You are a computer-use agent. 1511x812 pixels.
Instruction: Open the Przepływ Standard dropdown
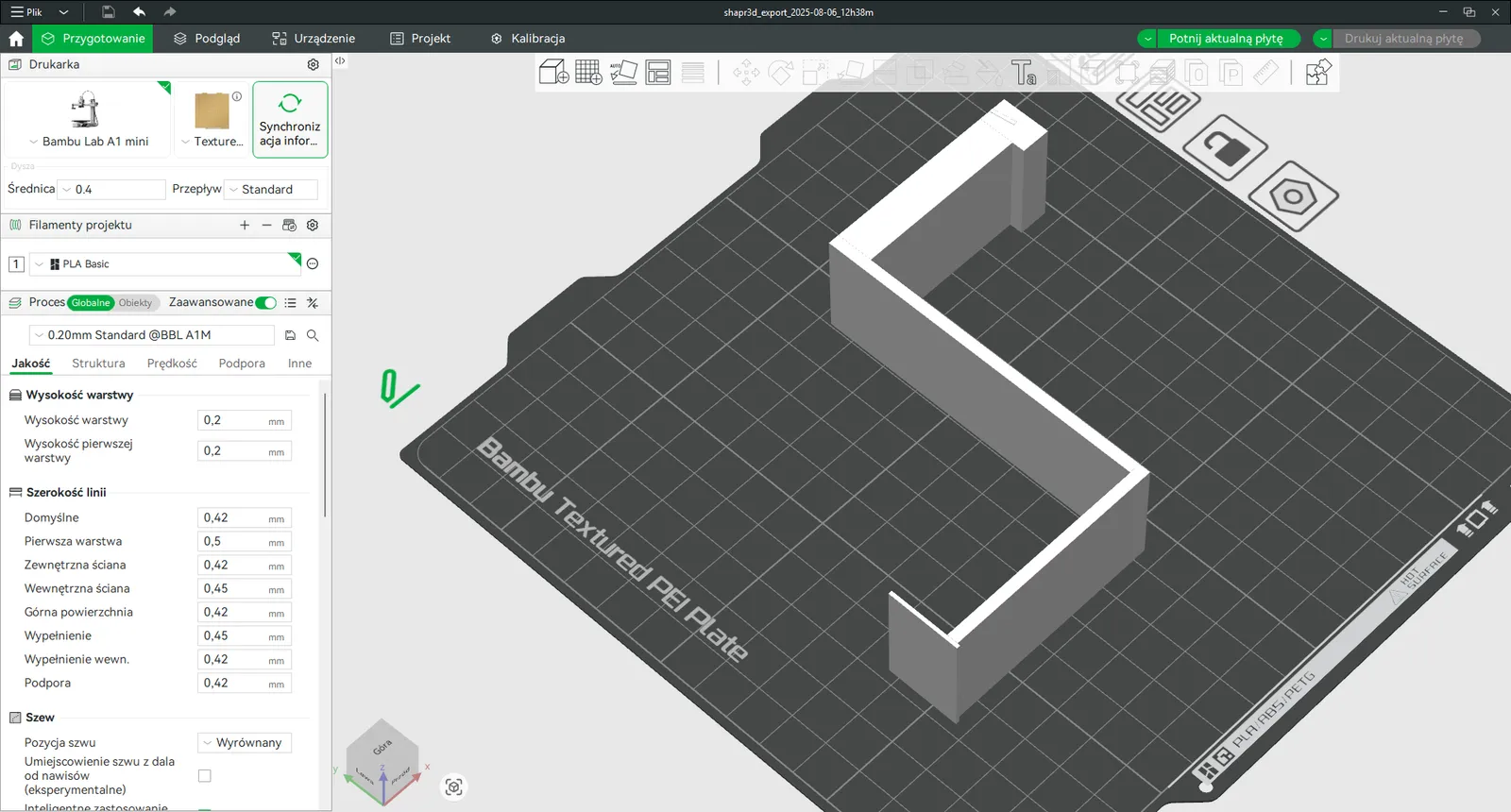point(271,190)
